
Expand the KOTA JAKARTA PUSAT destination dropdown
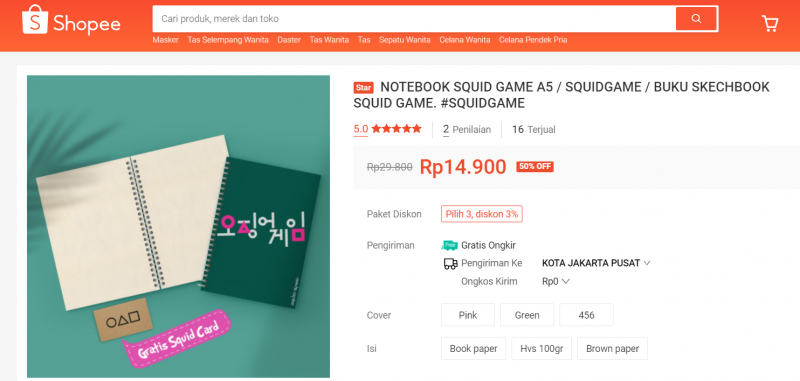[596, 263]
